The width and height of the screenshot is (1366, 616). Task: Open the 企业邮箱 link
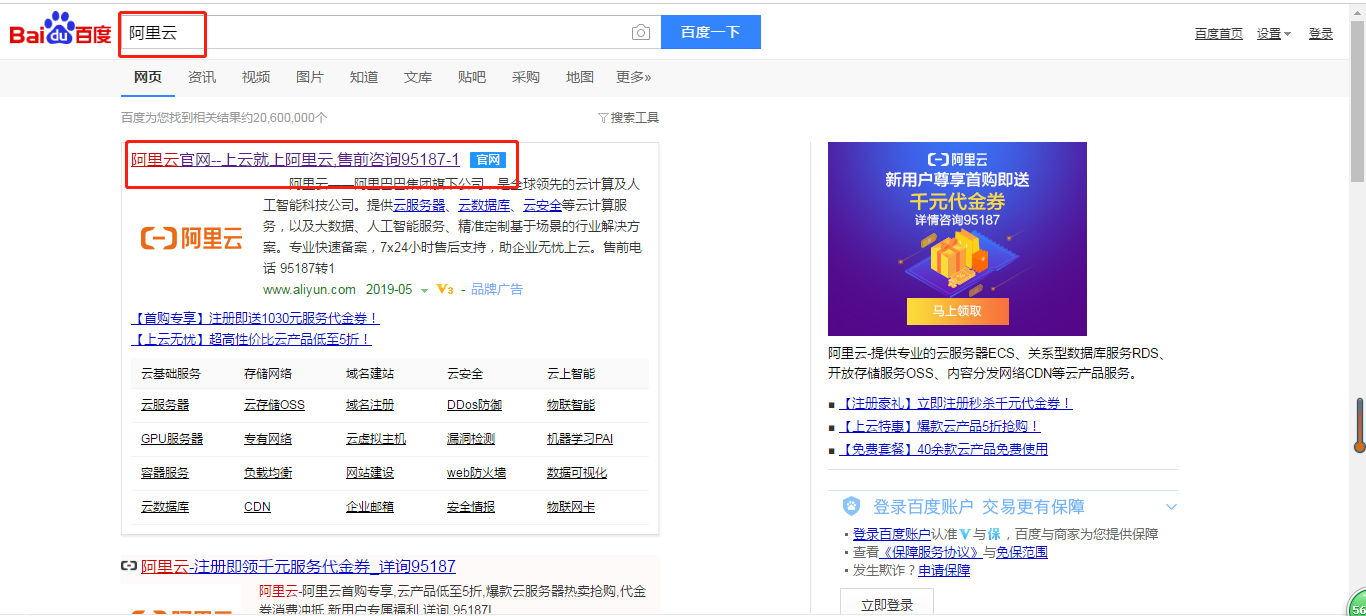(x=370, y=507)
